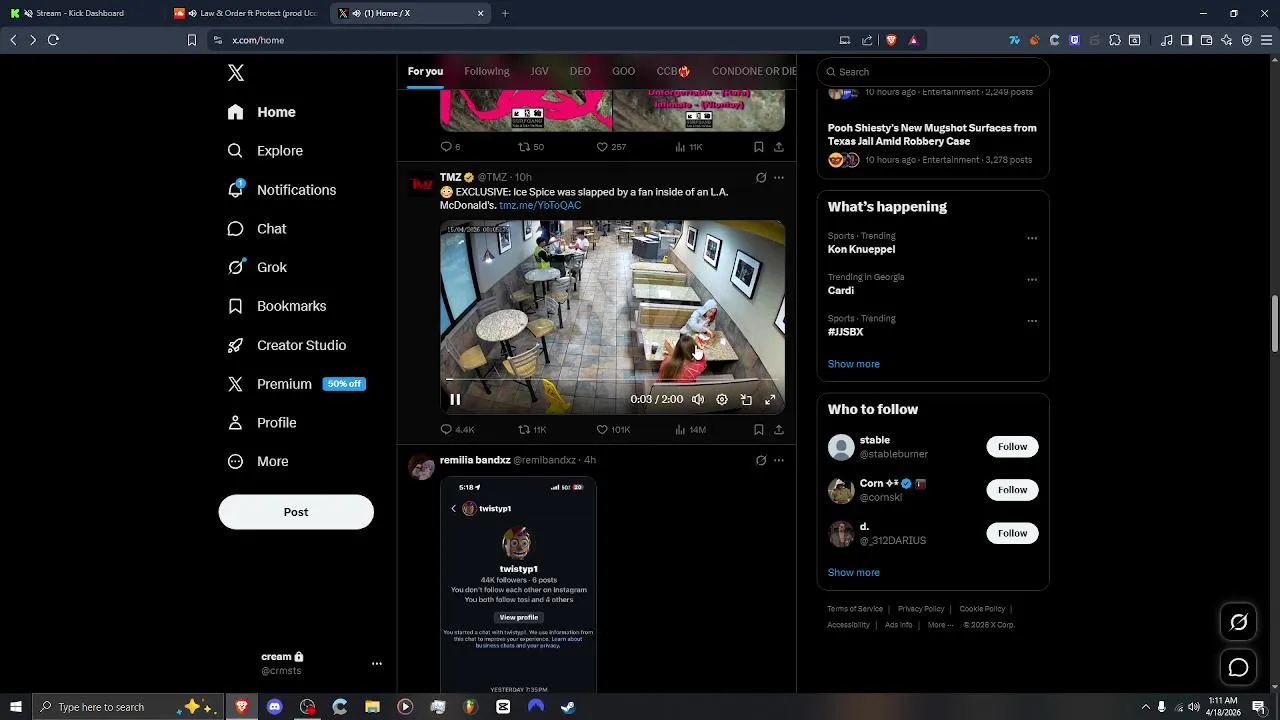This screenshot has width=1280, height=720.
Task: Bookmark the top post with 257 likes
Action: [x=759, y=147]
